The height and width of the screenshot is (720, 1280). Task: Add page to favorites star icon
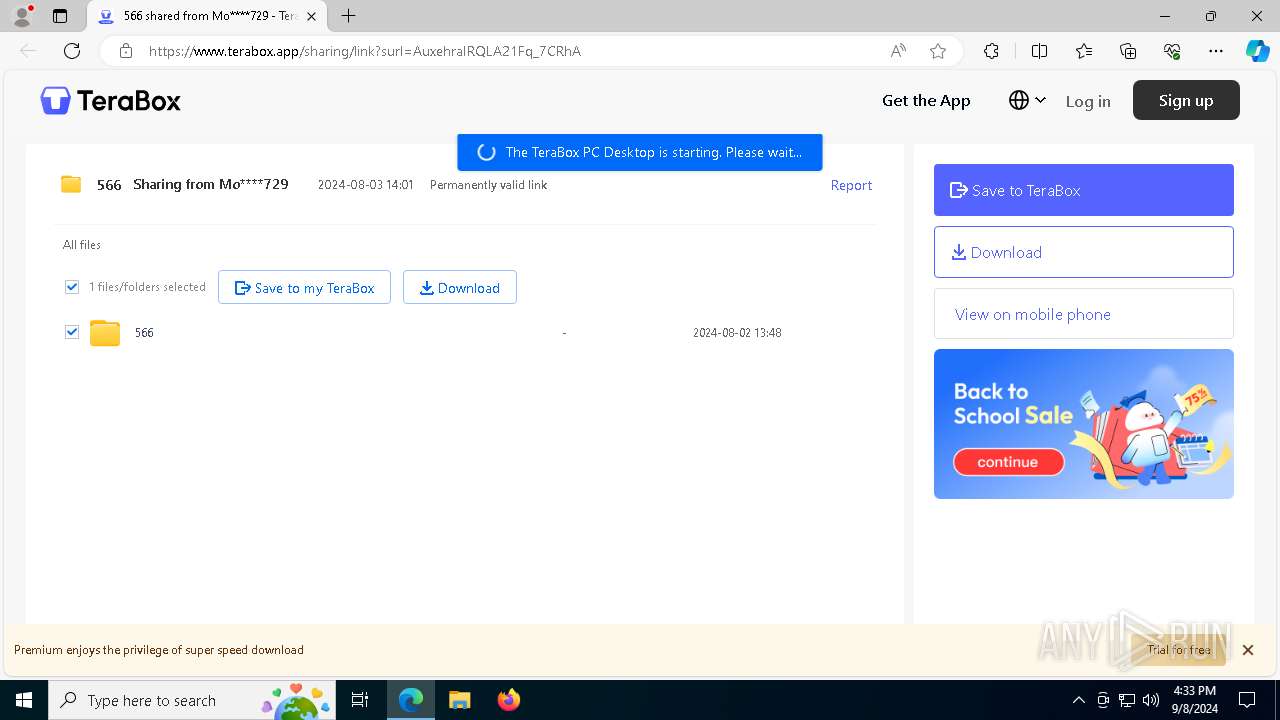938,51
